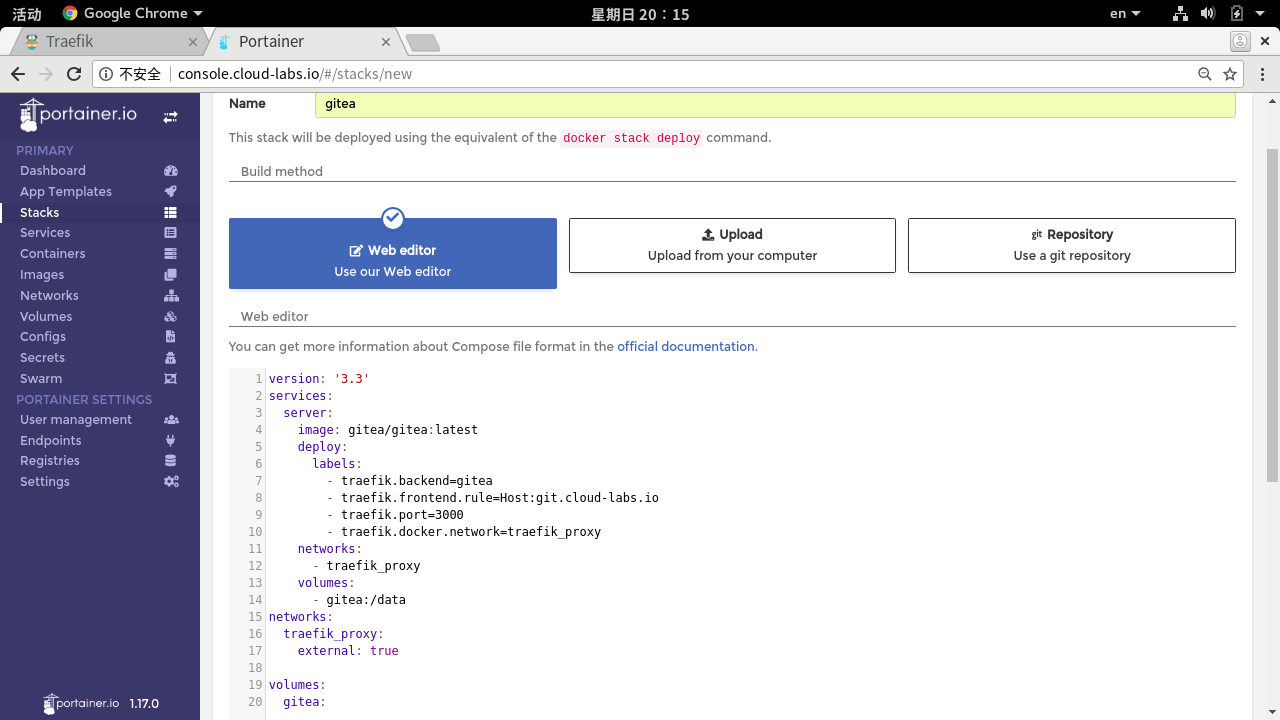
Task: Open the official documentation link
Action: [x=686, y=347]
